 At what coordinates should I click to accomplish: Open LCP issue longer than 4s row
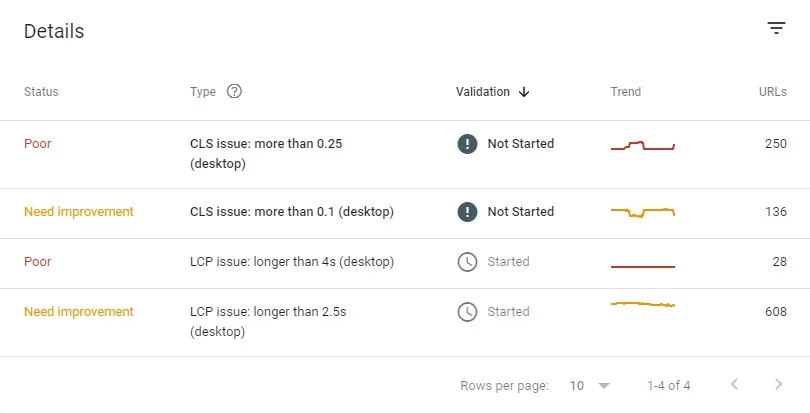pos(292,262)
